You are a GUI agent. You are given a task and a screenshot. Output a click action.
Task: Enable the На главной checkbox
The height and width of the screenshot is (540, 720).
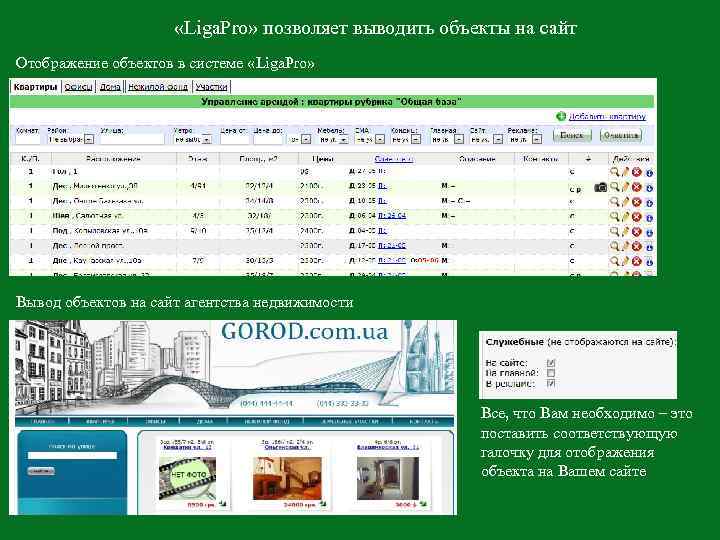point(551,373)
